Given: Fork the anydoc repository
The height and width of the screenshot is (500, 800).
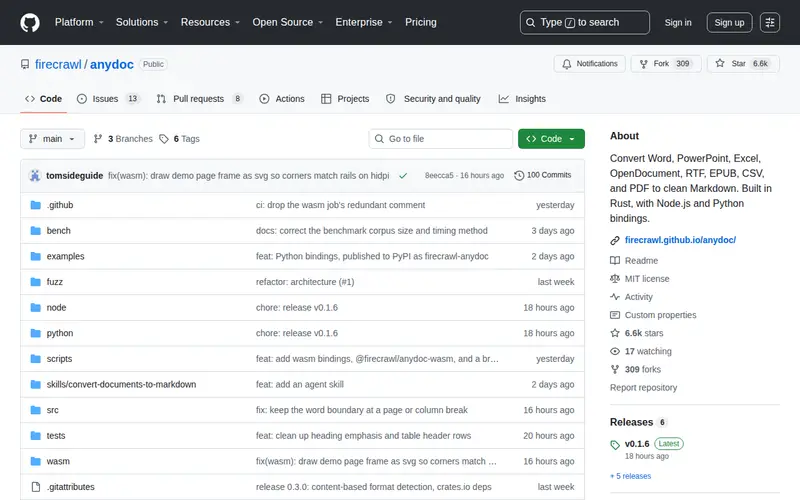Looking at the screenshot, I should pos(666,64).
